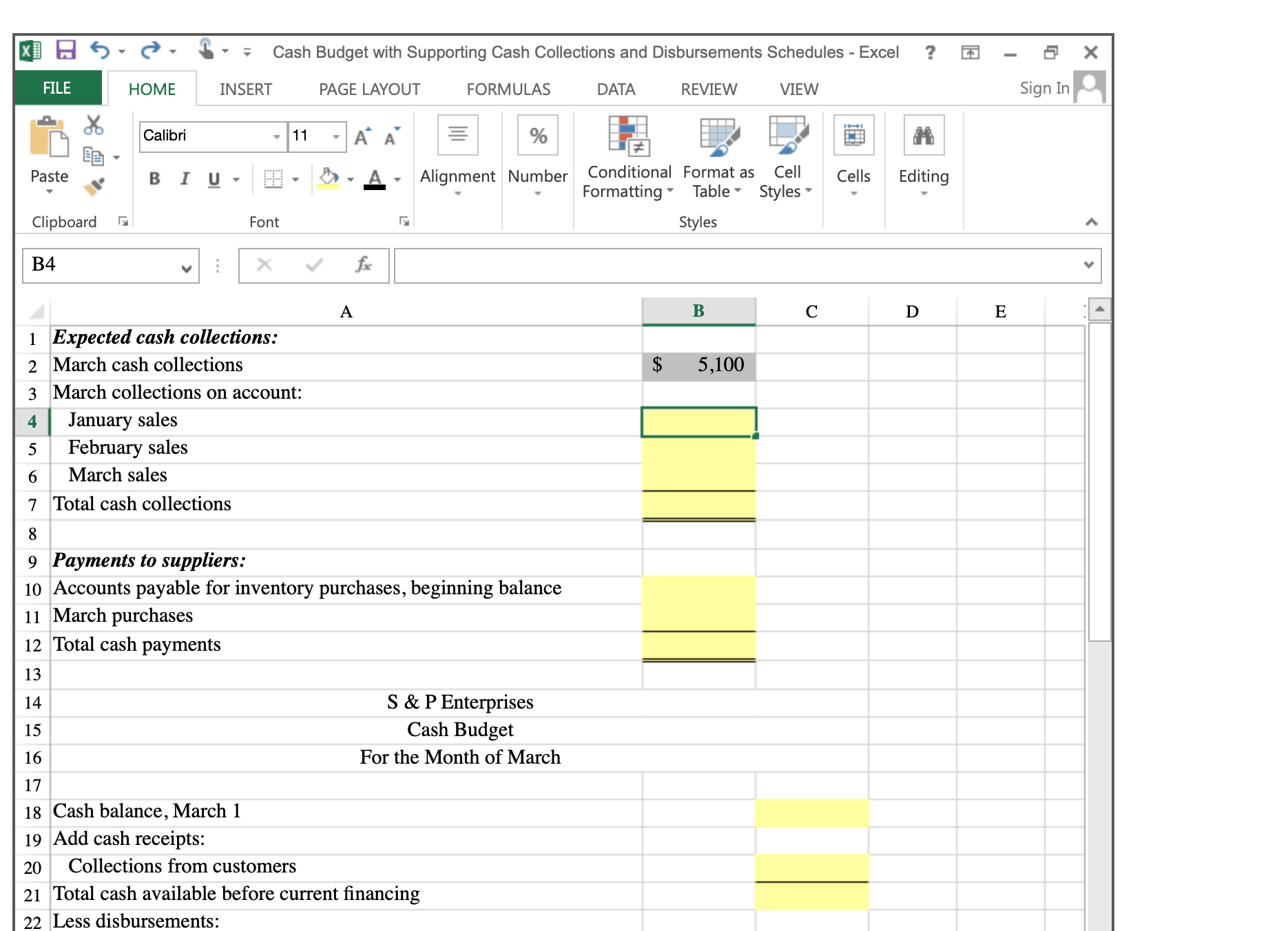Open Format as Table gallery
The width and height of the screenshot is (1288, 931).
tap(718, 158)
